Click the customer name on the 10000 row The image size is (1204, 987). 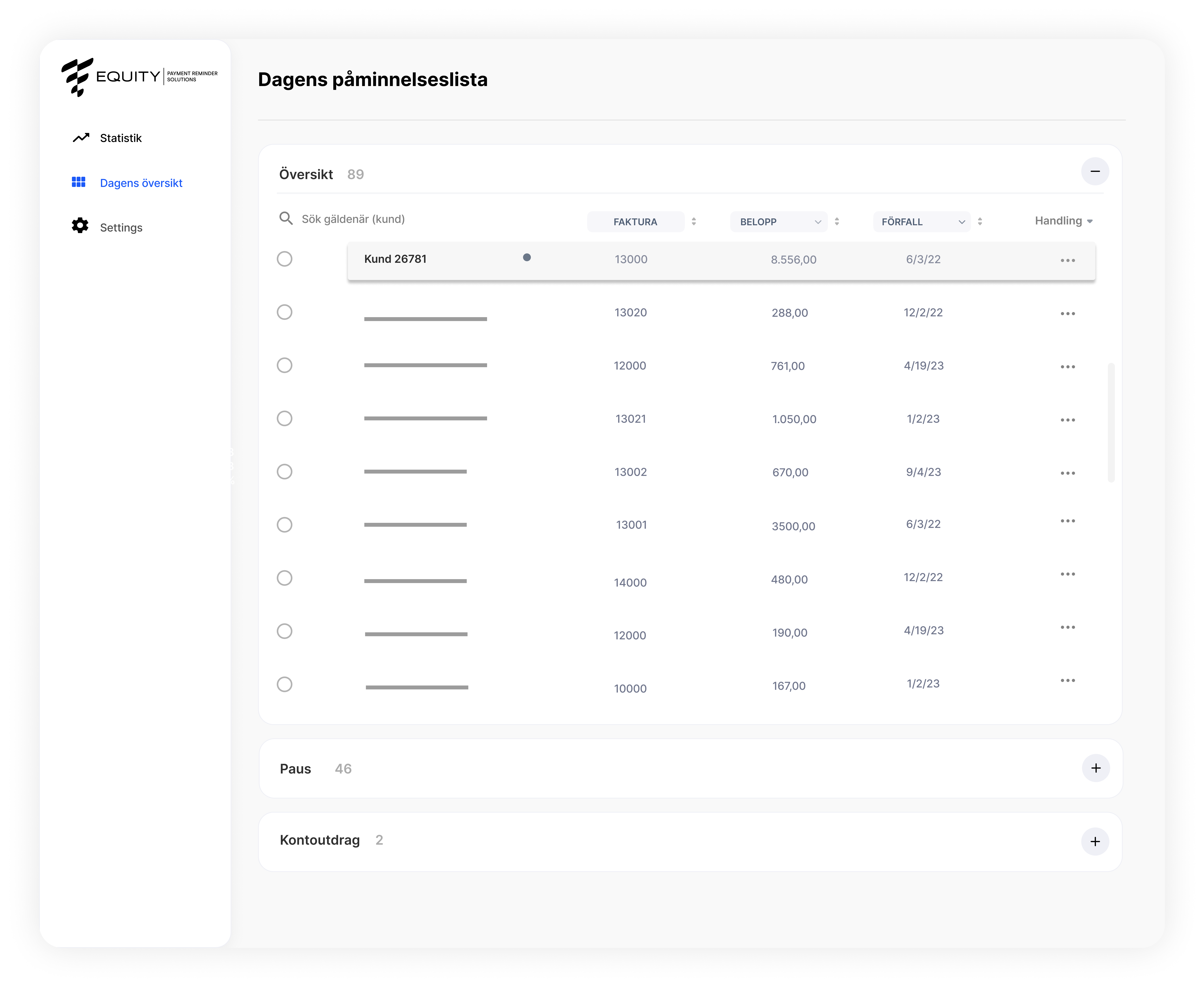click(417, 687)
